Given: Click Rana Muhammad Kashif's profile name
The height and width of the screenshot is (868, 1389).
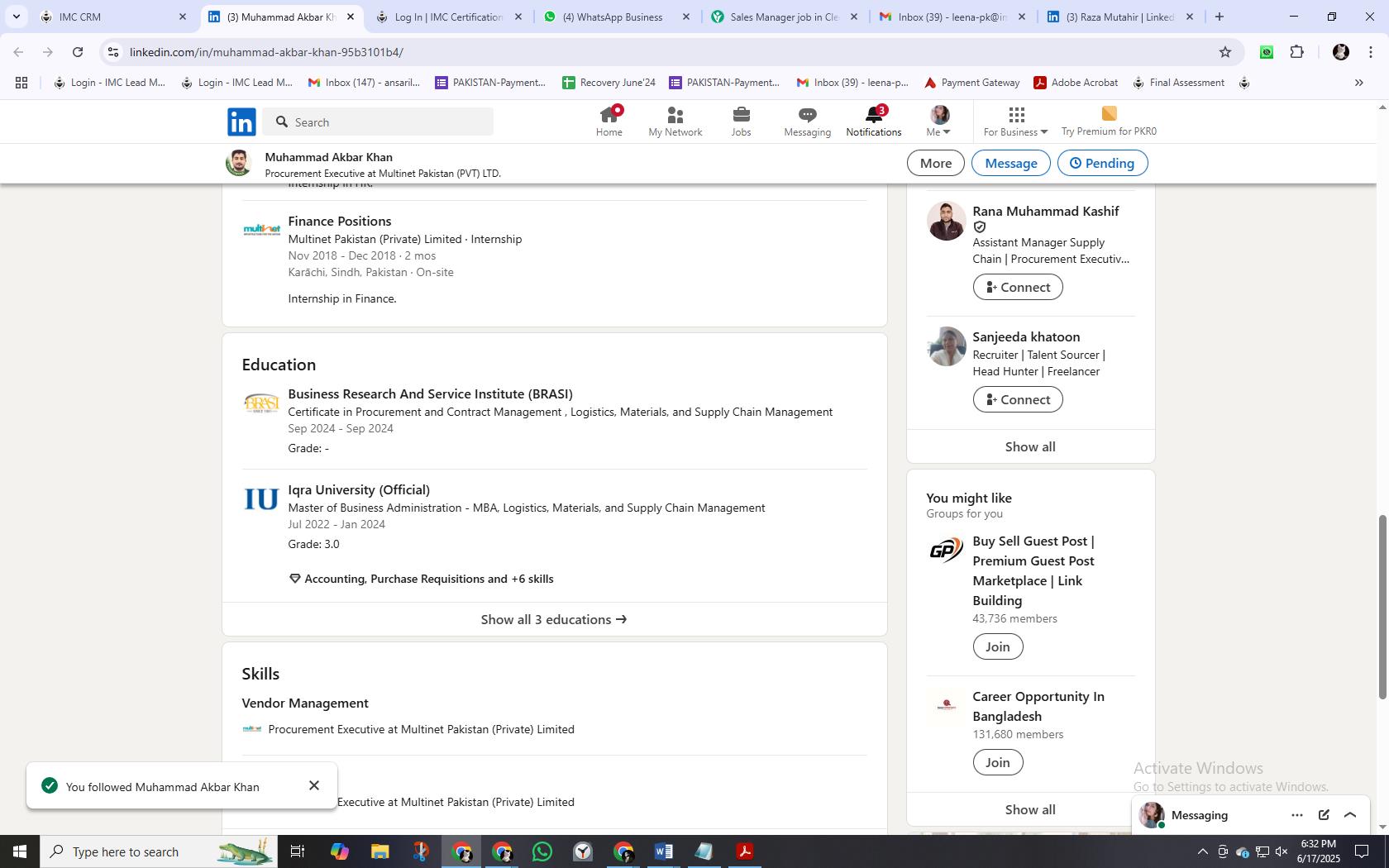Looking at the screenshot, I should pyautogui.click(x=1046, y=211).
